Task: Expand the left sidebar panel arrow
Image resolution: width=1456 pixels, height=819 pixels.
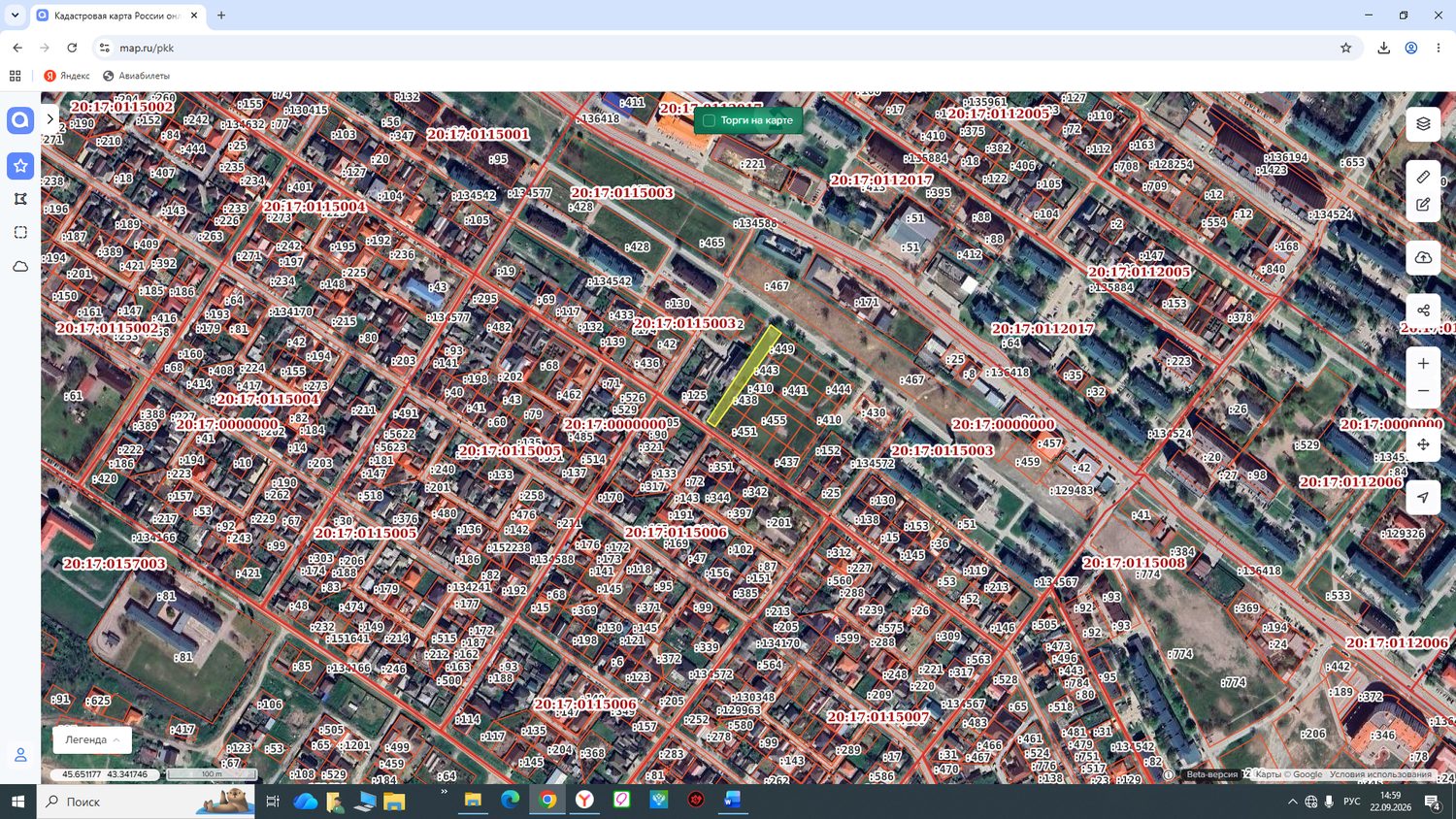Action: pos(50,119)
